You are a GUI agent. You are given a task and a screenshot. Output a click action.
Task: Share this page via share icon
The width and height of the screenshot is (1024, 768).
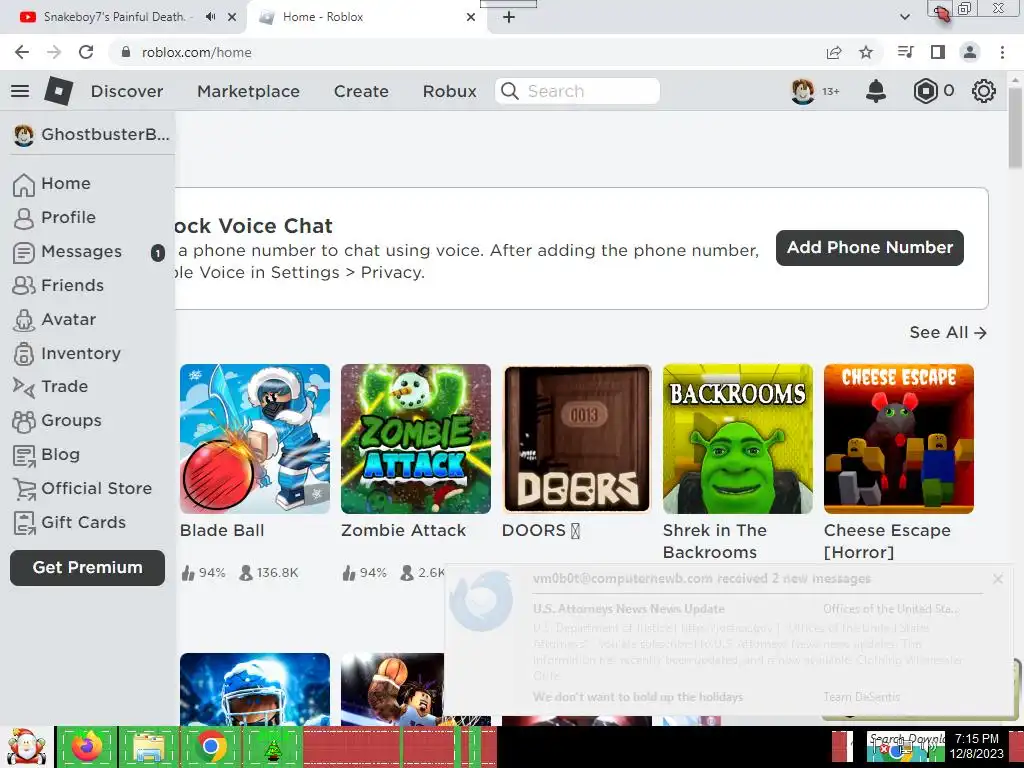[x=834, y=52]
